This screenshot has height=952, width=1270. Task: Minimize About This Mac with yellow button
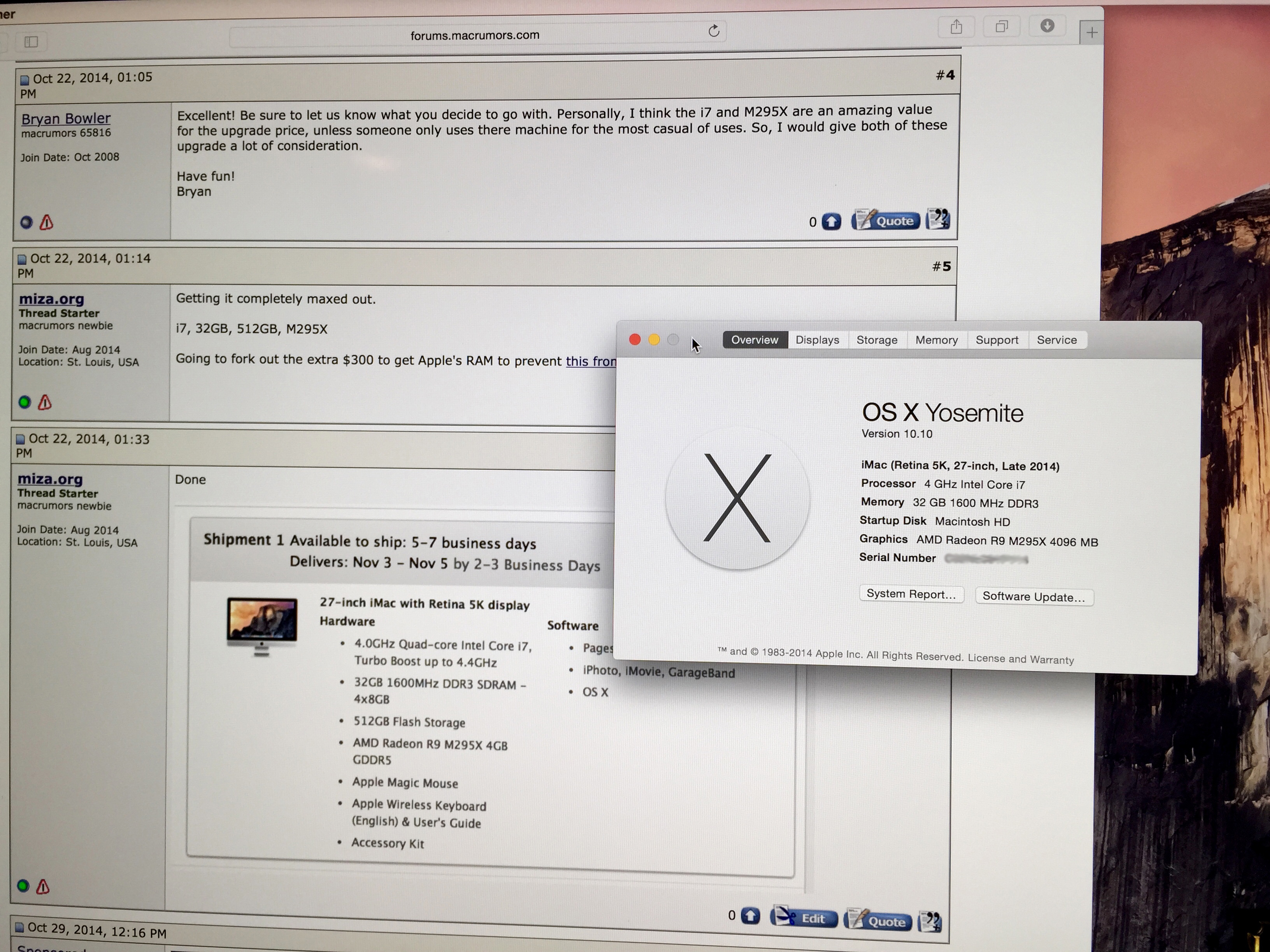click(x=654, y=340)
